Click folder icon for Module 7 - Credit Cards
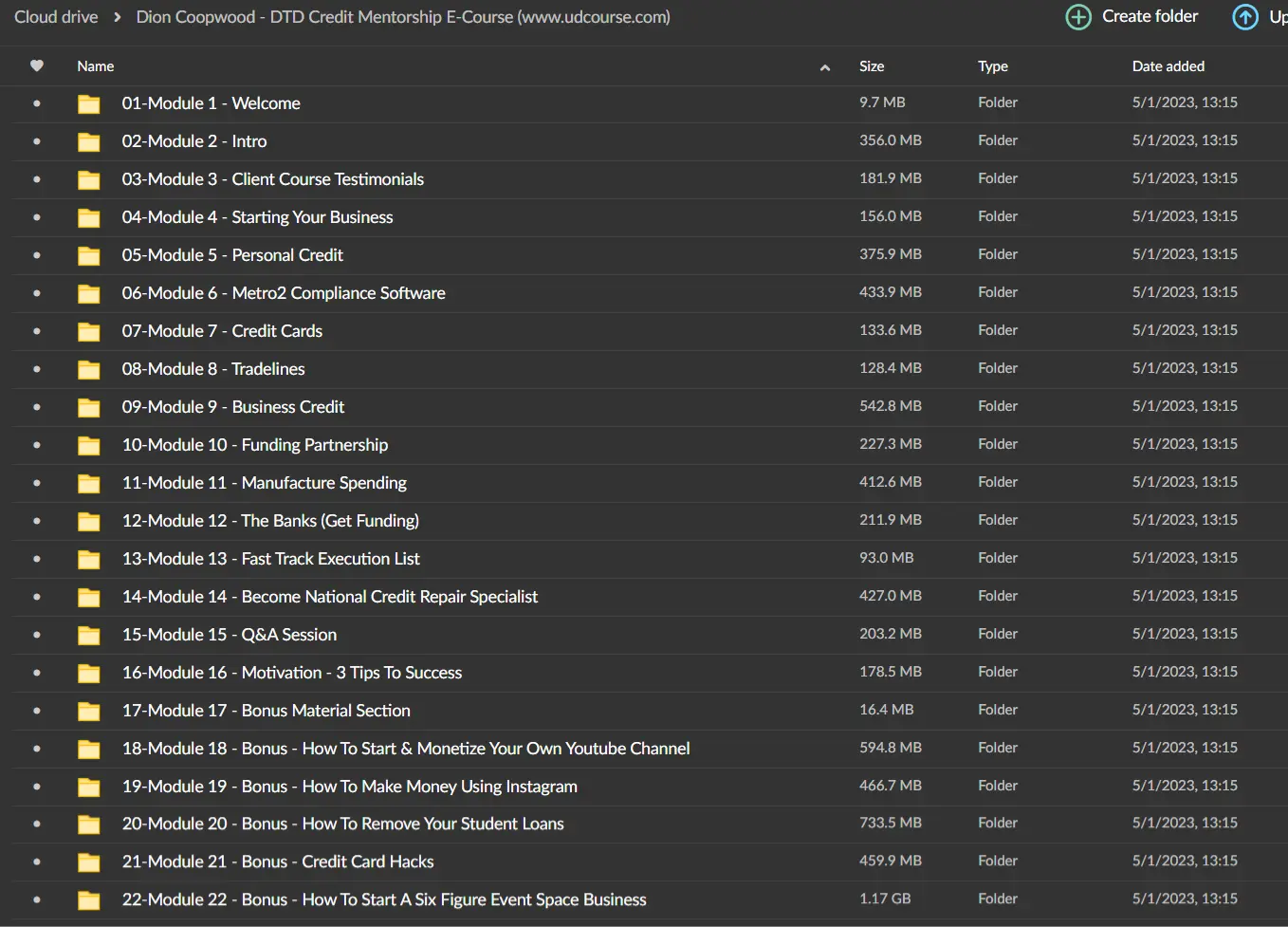This screenshot has height=927, width=1288. (x=89, y=332)
